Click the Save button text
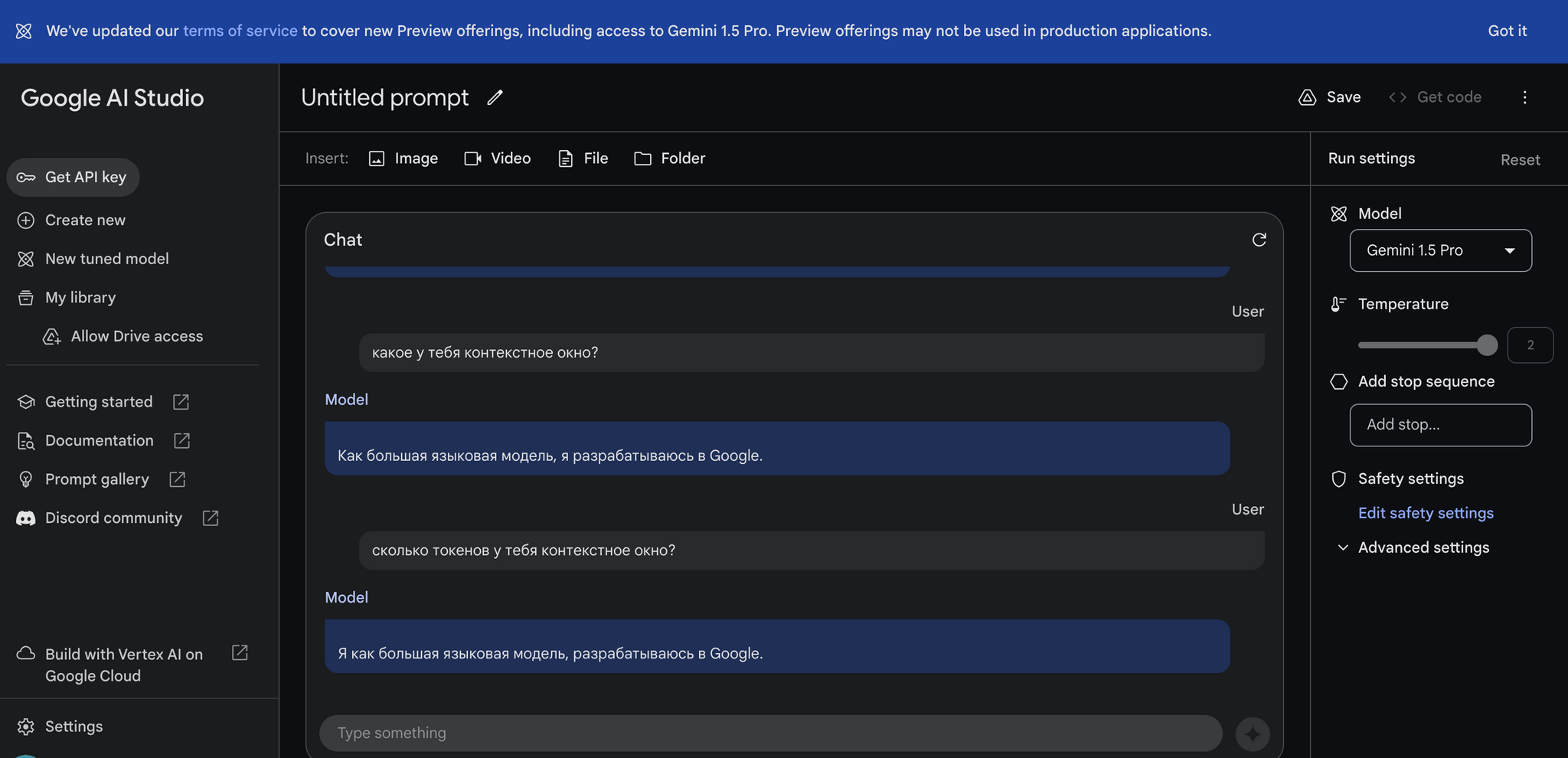Viewport: 1568px width, 758px height. click(1344, 97)
